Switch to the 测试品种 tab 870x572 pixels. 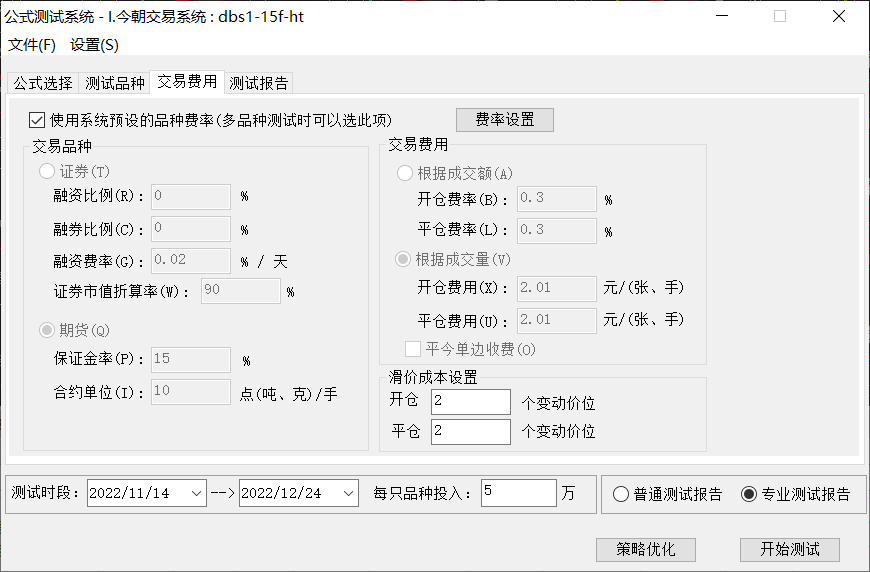coord(115,83)
